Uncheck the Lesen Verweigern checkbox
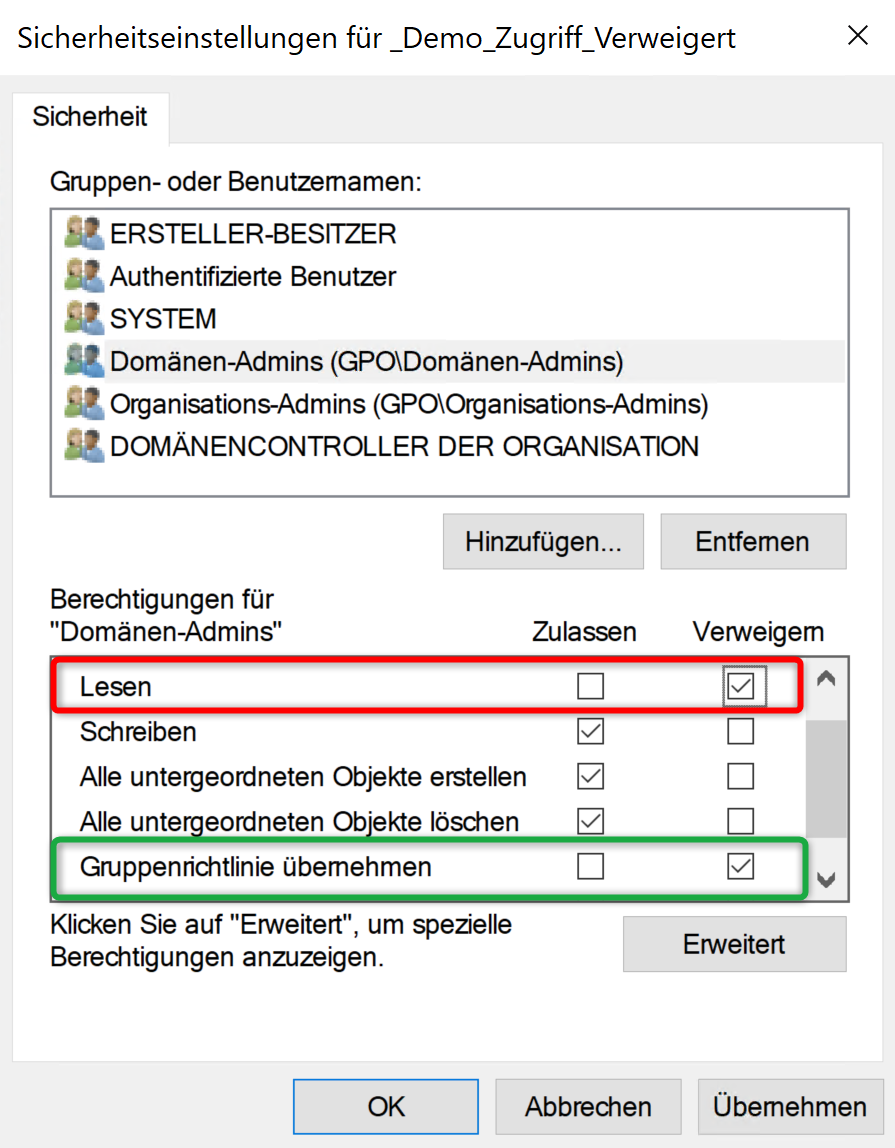 tap(741, 686)
